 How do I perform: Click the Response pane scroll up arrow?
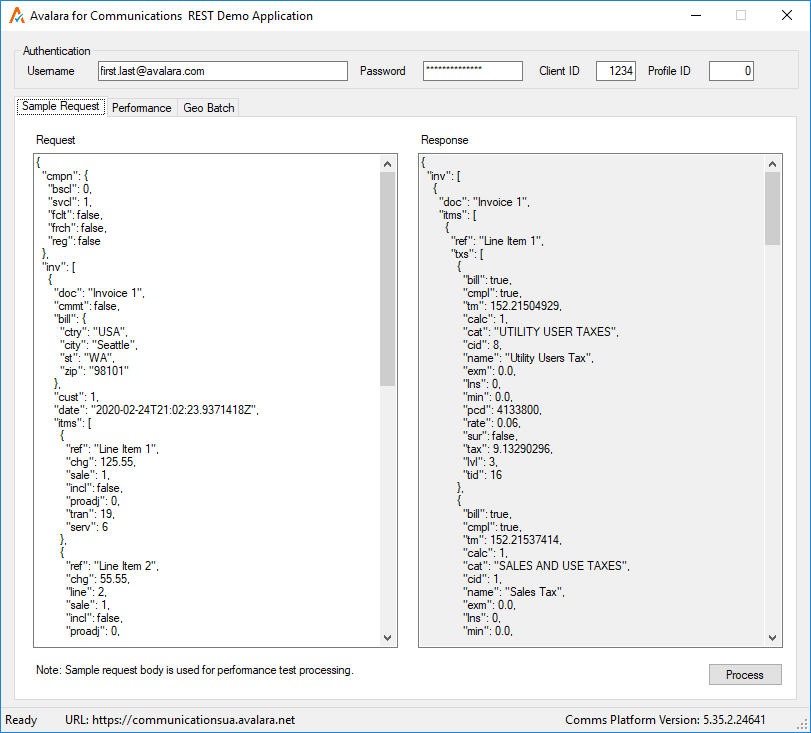(x=772, y=163)
